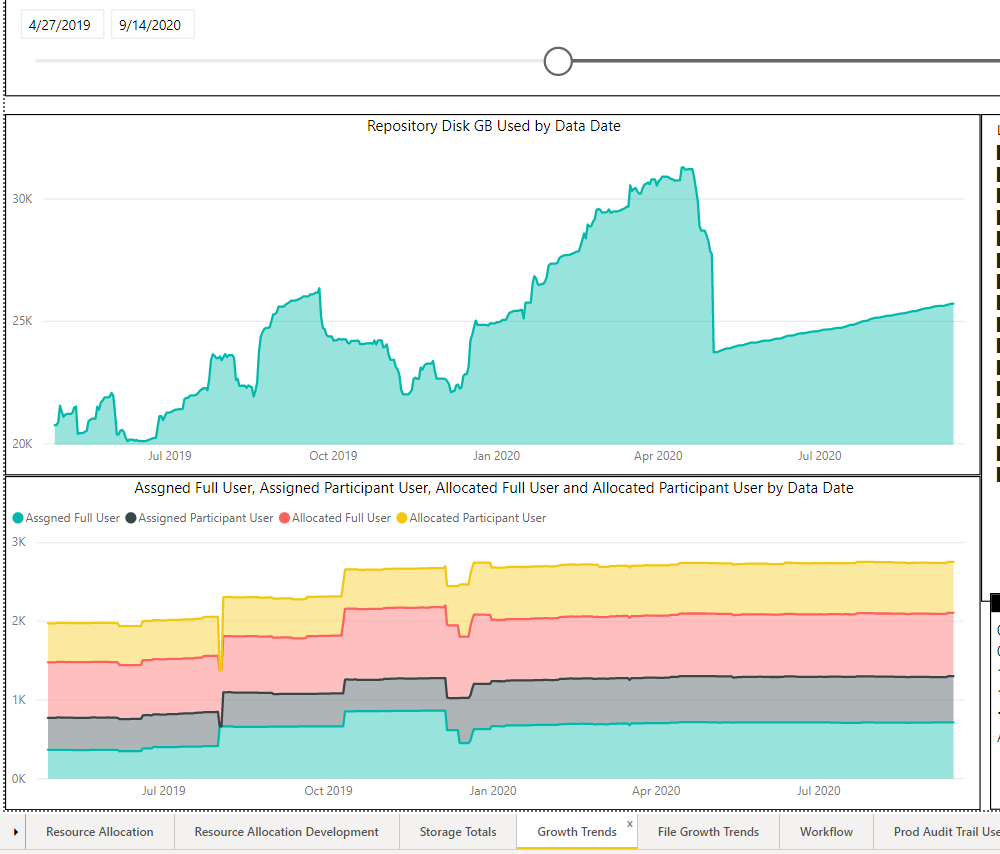Click the teal Assgned Full User legend dot

click(x=18, y=518)
